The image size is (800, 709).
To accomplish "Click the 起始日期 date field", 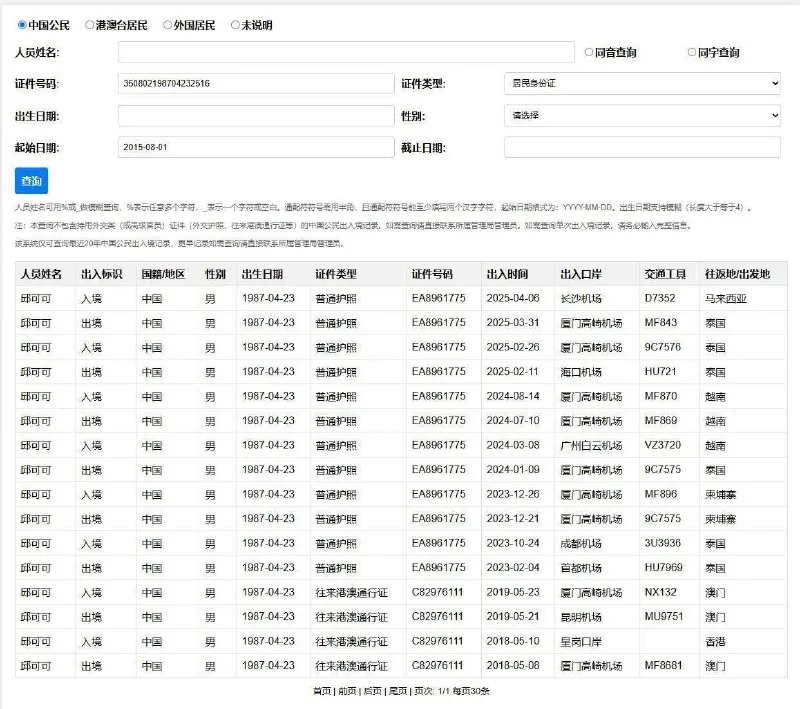I will click(256, 148).
